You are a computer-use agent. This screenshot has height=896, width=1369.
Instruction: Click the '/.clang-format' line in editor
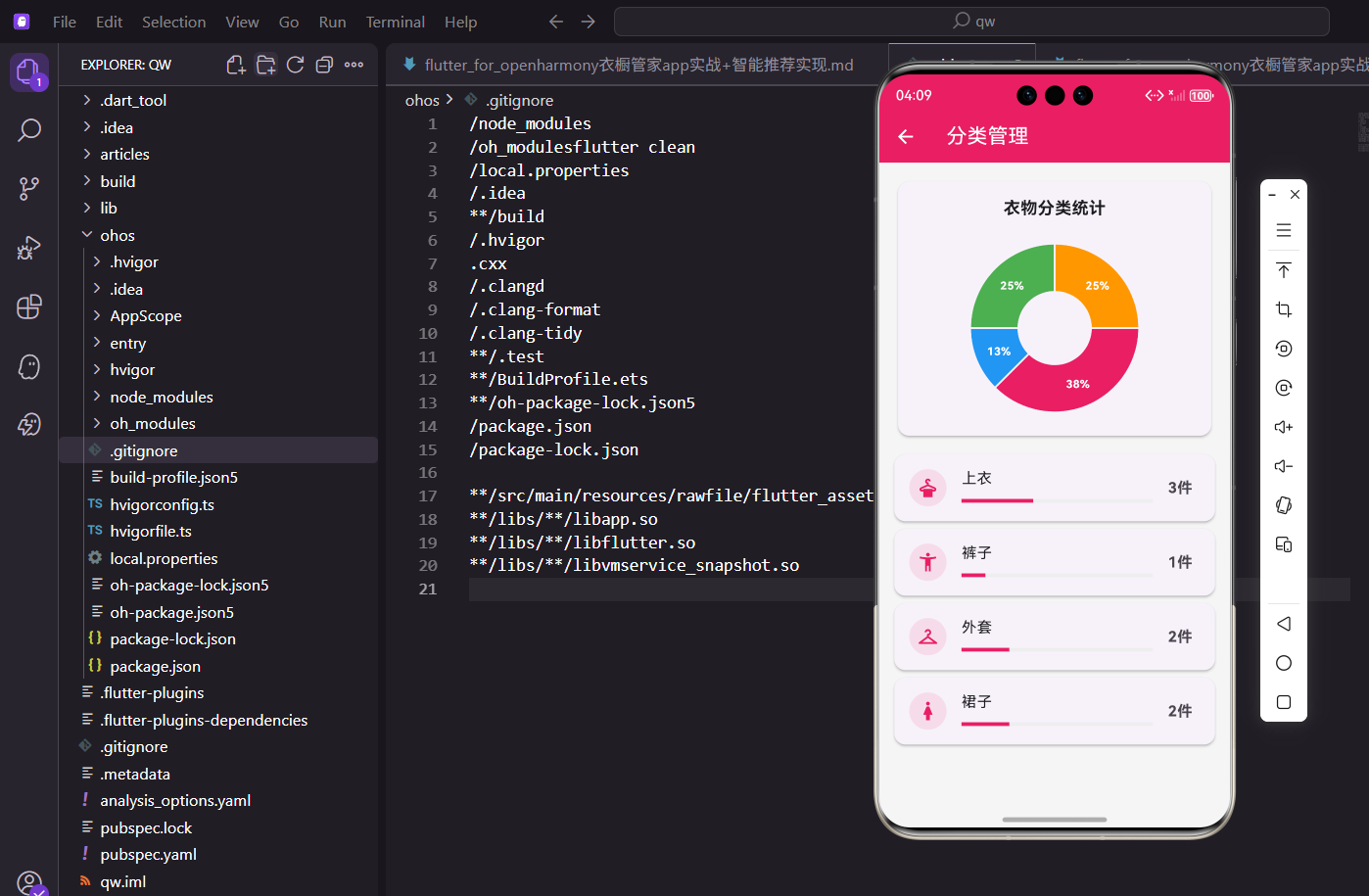535,309
